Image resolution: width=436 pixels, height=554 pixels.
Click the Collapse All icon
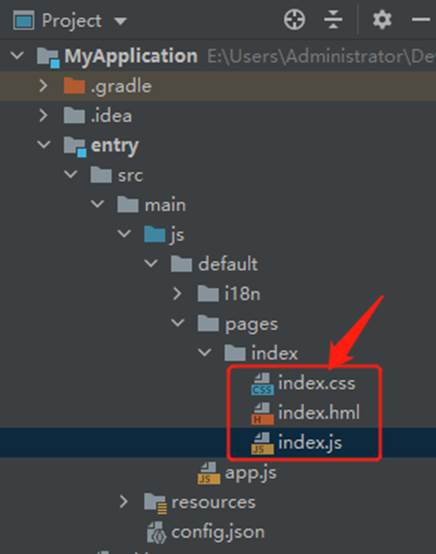click(333, 19)
